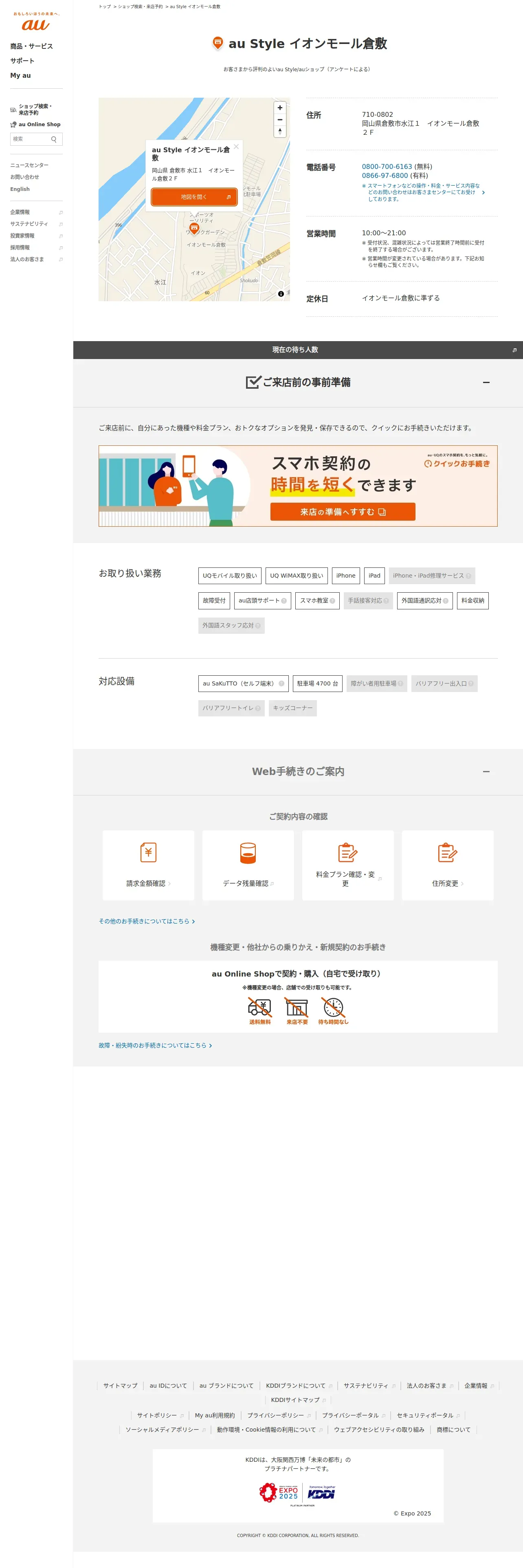The image size is (523, 1568).
Task: Collapse the ご来店前の事前準備 section
Action: (486, 382)
